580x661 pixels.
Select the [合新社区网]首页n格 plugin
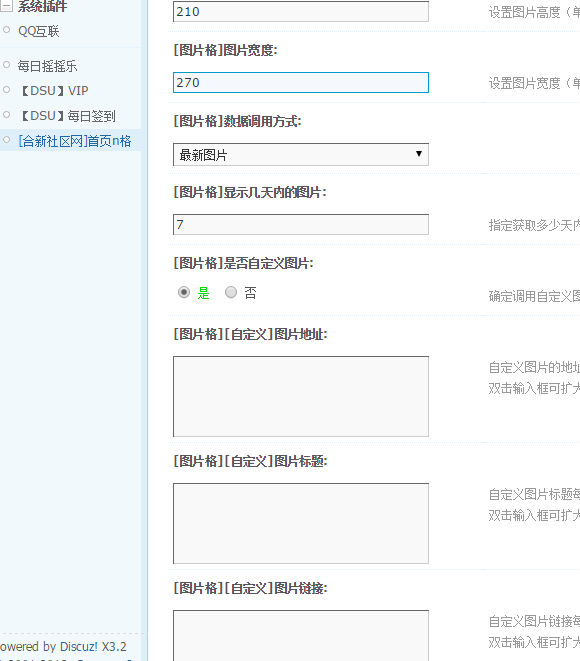(75, 141)
